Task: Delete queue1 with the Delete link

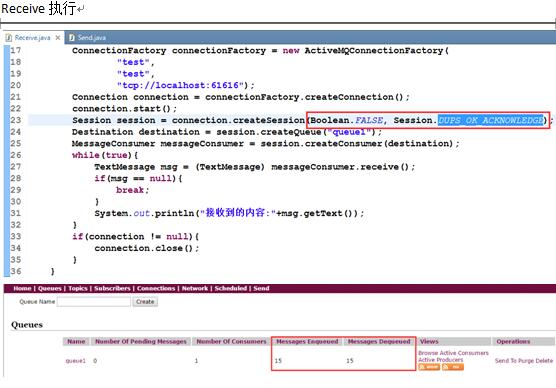Action: click(x=544, y=361)
